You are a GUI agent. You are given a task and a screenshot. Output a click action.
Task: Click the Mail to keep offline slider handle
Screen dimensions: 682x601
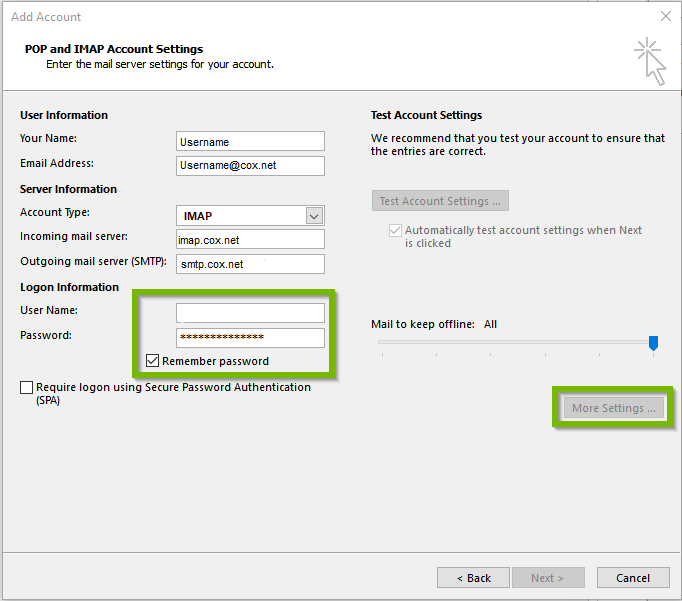653,343
